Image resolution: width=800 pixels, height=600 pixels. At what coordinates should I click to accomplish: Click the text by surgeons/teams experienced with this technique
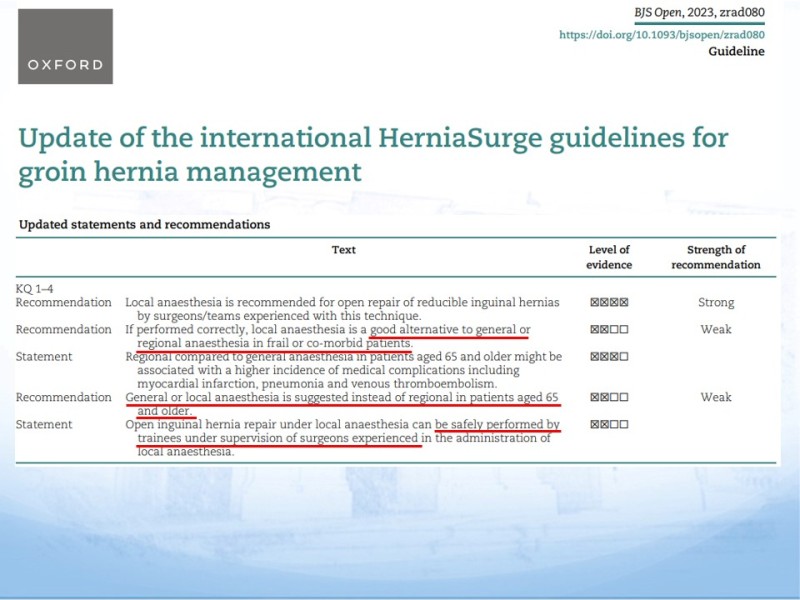279,316
